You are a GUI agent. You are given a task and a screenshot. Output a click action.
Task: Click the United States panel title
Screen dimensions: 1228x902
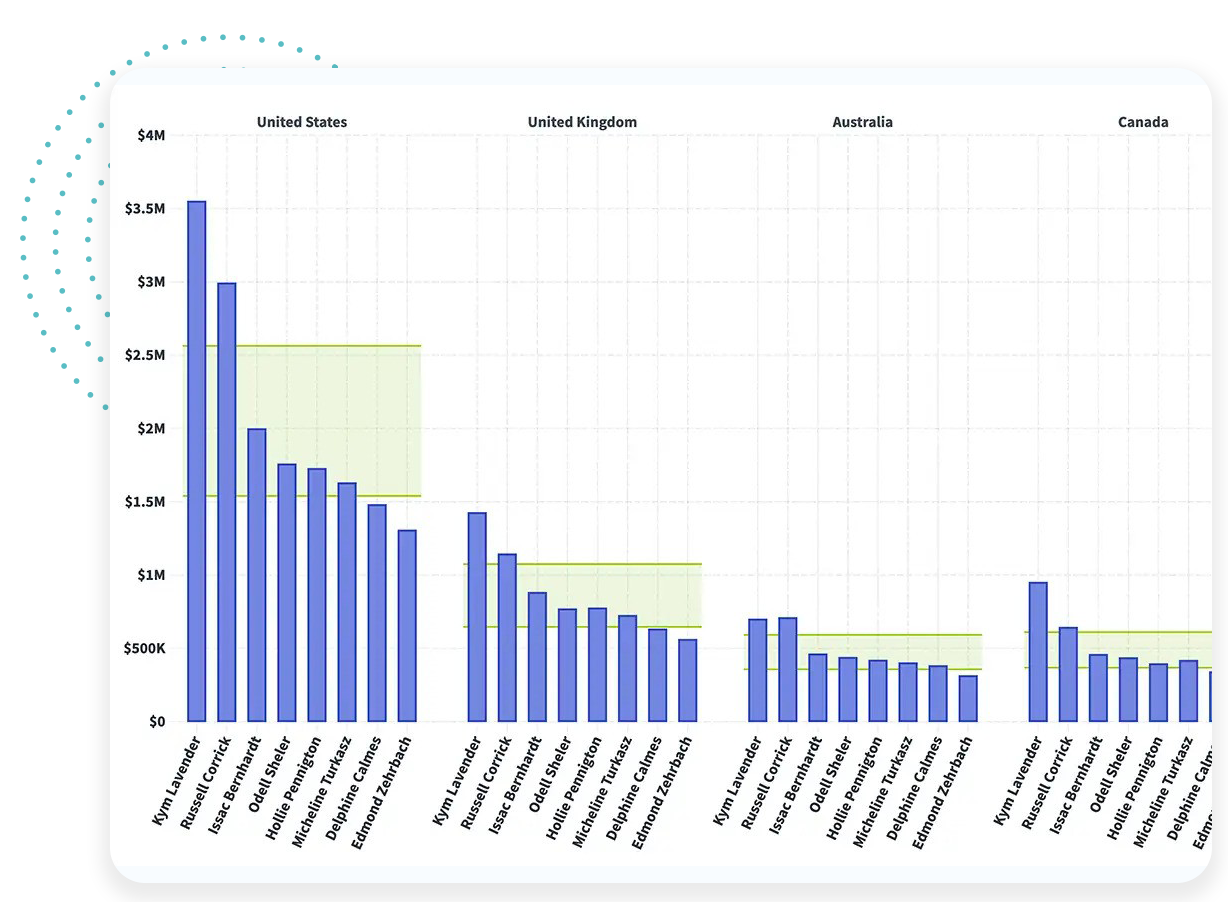(302, 122)
